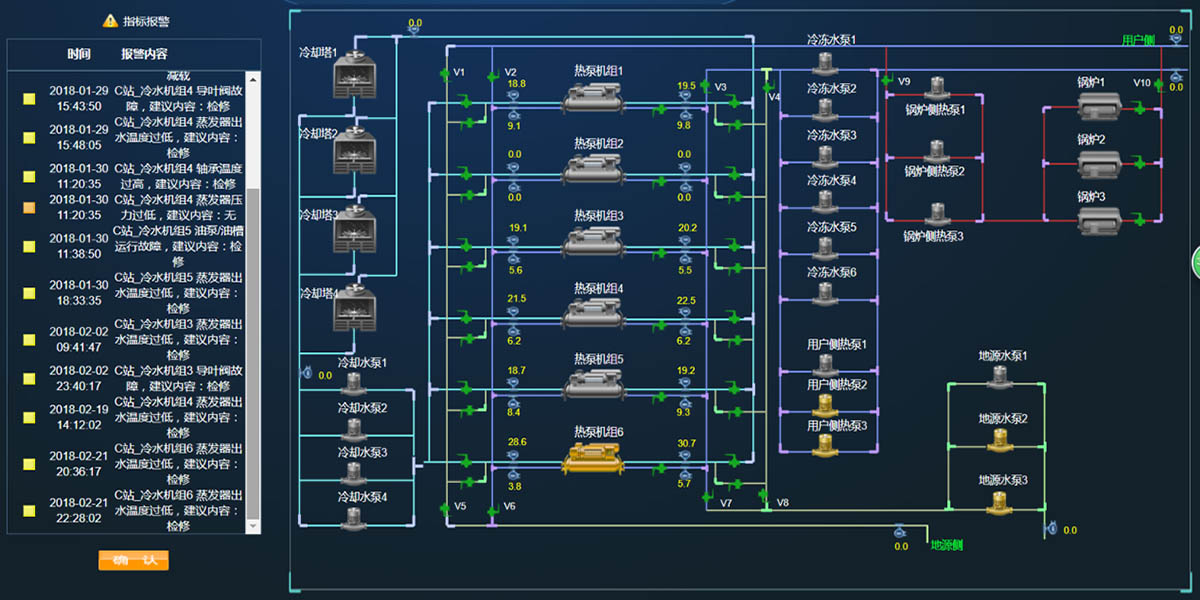Select the 热泵机组1 heat pump unit
This screenshot has height=600, width=1200.
pyautogui.click(x=593, y=98)
